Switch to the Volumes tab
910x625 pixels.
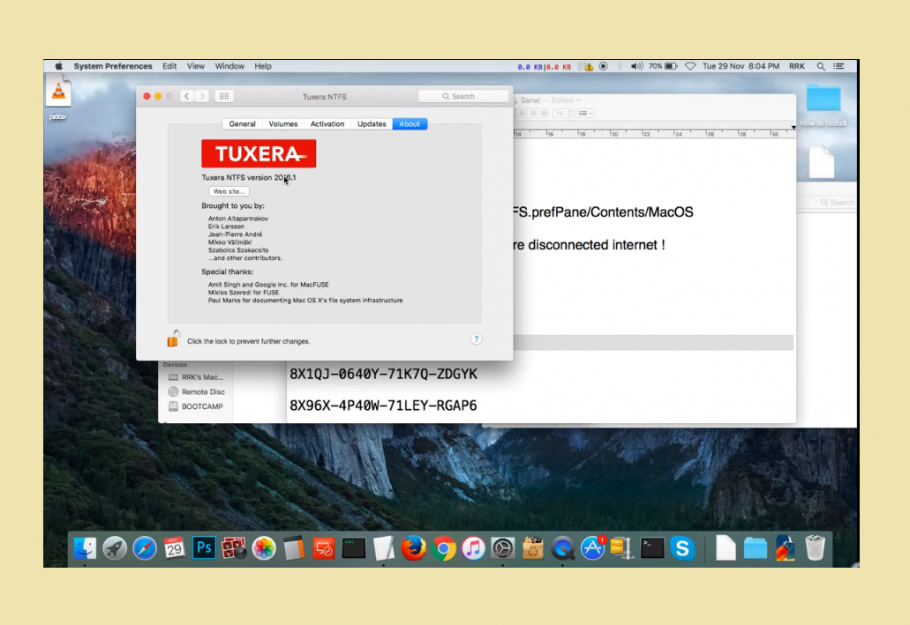click(x=283, y=124)
